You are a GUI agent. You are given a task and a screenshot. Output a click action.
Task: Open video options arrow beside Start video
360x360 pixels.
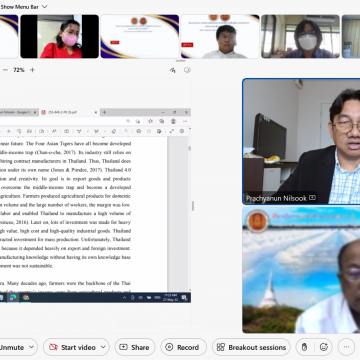click(103, 347)
